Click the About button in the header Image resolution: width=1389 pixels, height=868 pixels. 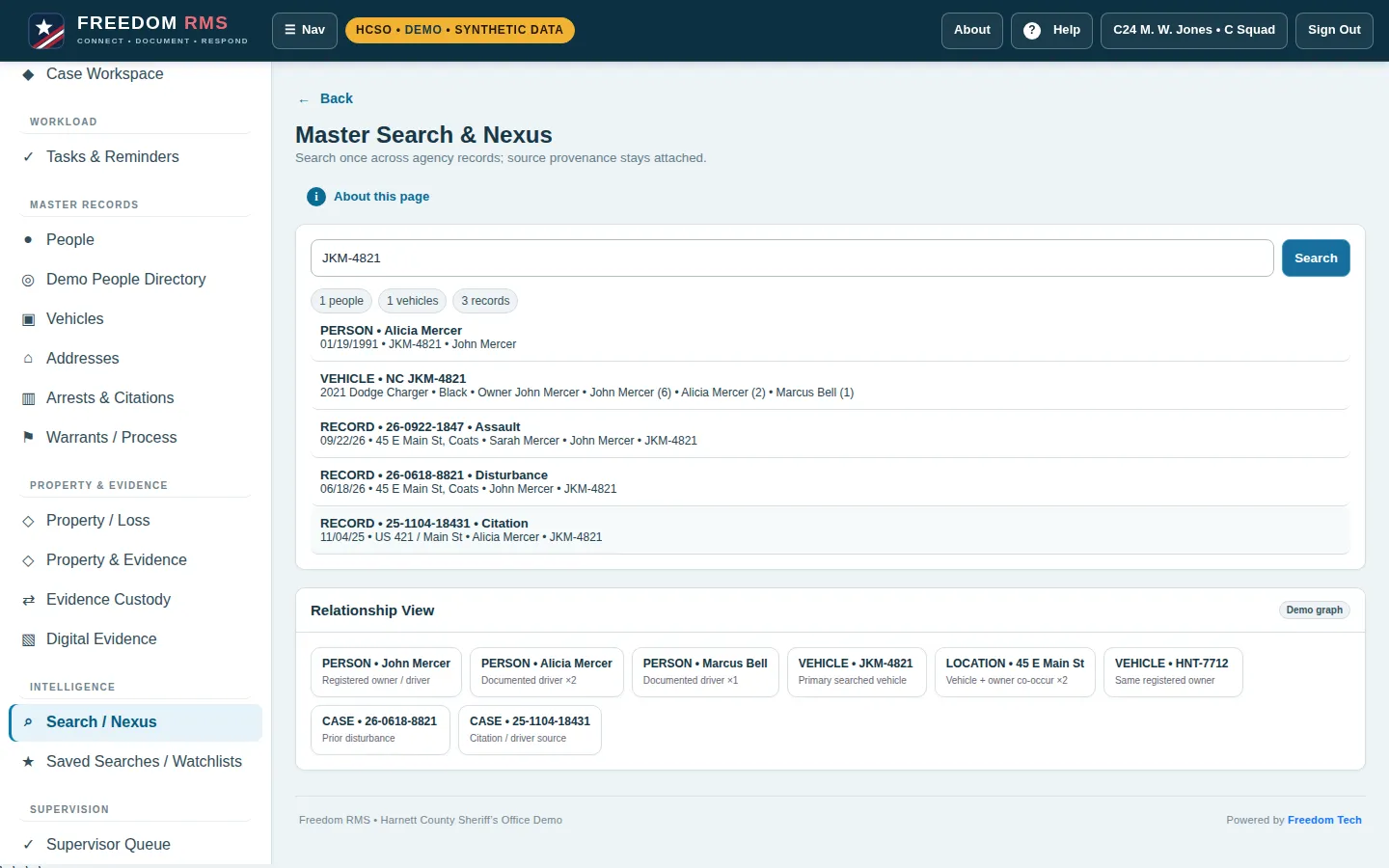(x=972, y=30)
